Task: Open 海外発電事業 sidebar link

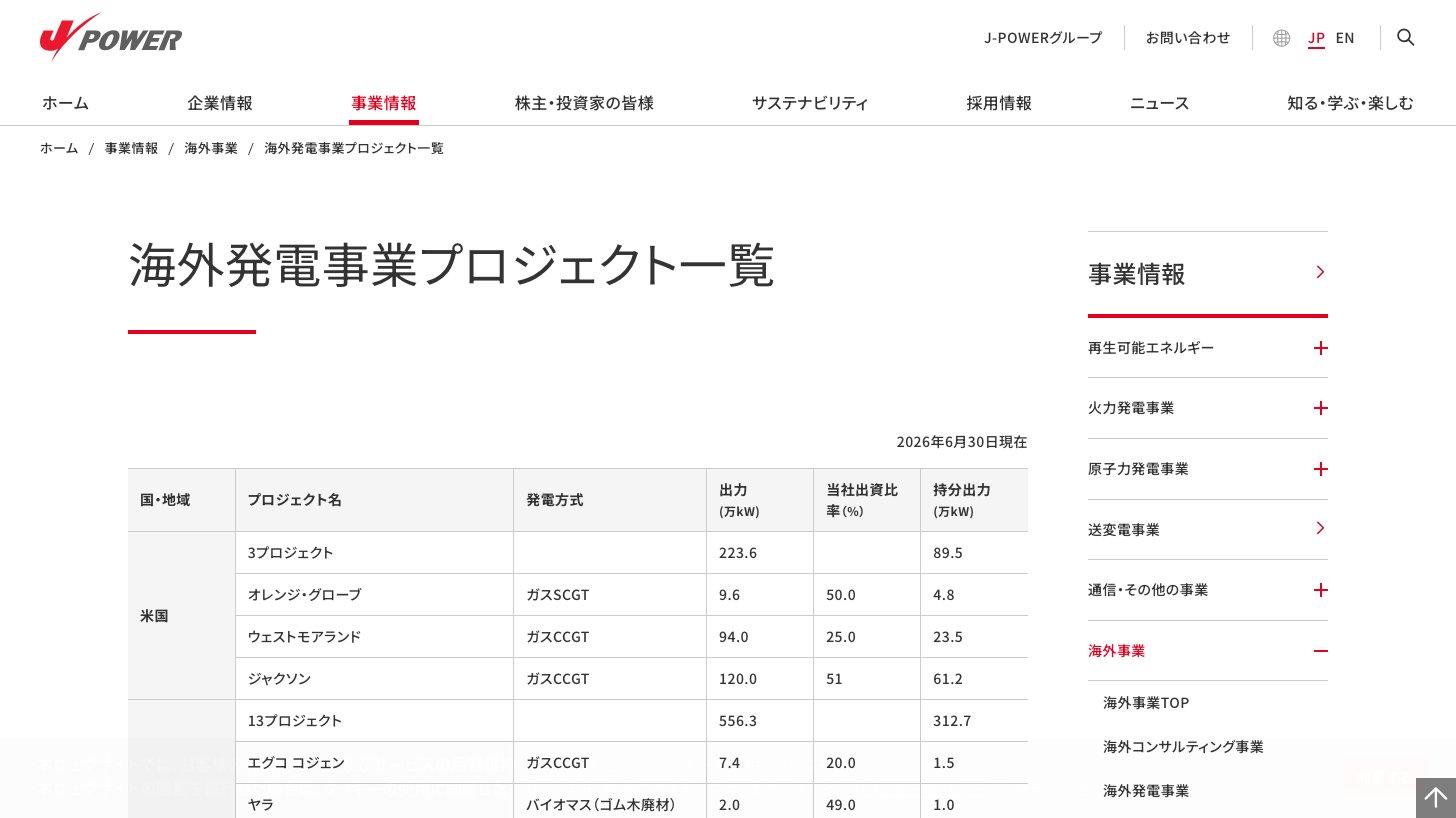Action: [1146, 791]
